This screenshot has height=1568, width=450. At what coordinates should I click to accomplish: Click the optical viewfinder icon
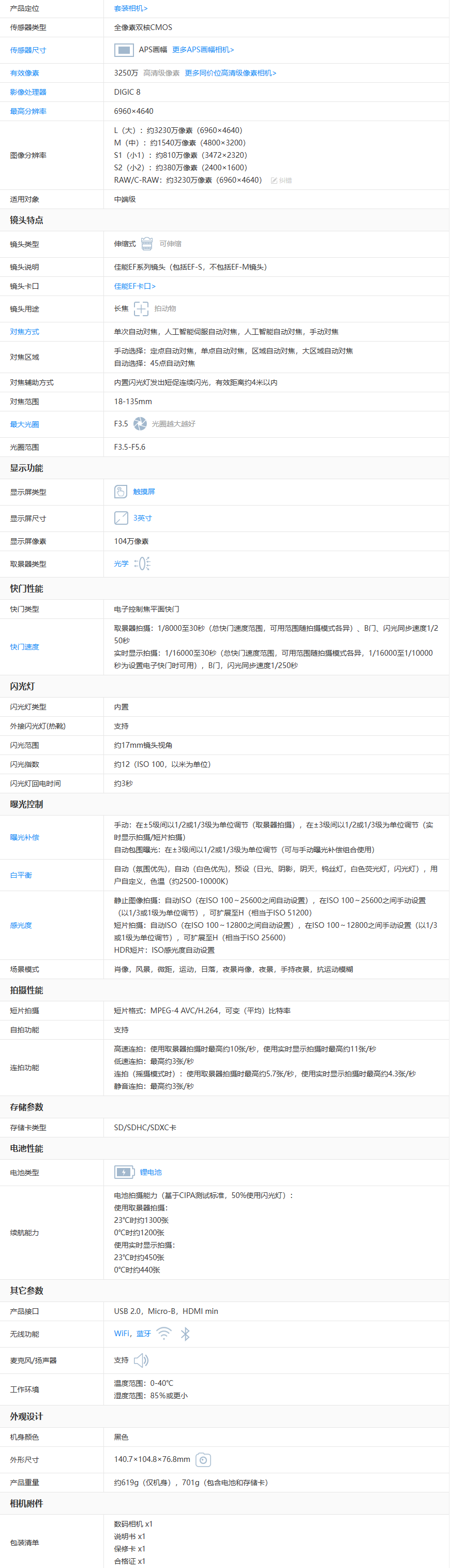pos(142,564)
